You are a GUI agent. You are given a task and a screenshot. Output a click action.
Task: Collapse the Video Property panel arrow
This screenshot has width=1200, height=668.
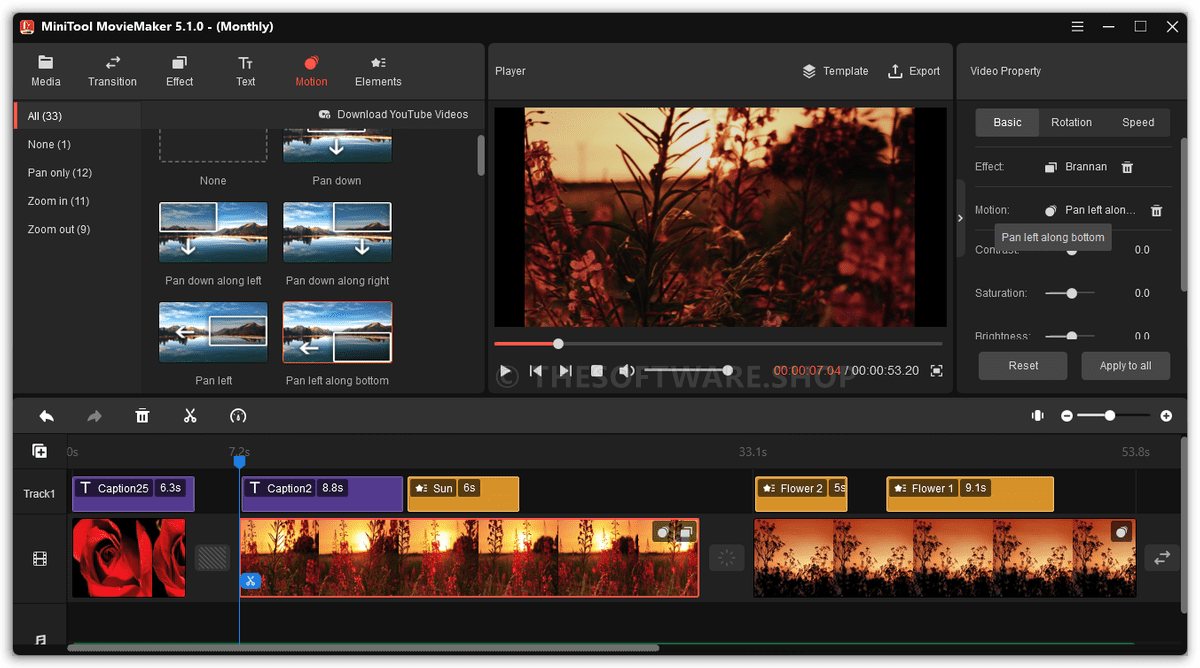(960, 218)
